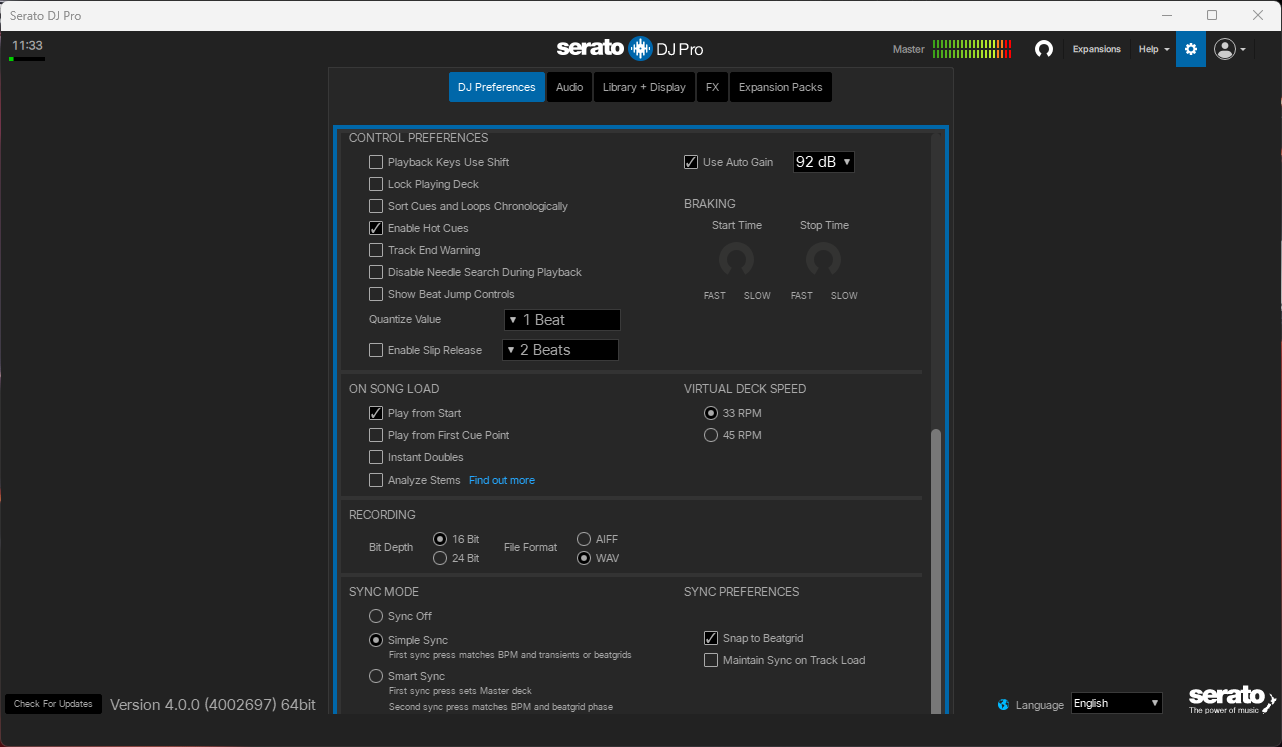Close the Serato DJ Pro window
Screen dimensions: 1282x747
[1258, 15]
